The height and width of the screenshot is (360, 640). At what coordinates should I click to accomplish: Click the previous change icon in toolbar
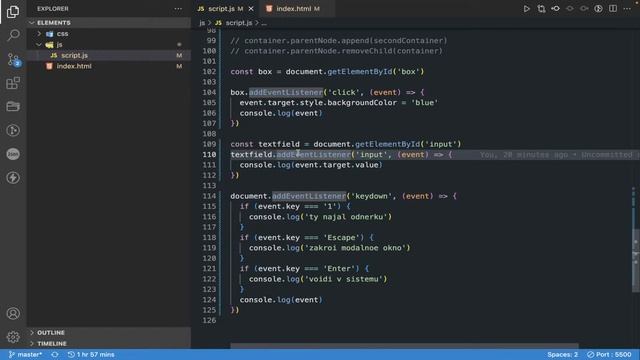tap(570, 9)
